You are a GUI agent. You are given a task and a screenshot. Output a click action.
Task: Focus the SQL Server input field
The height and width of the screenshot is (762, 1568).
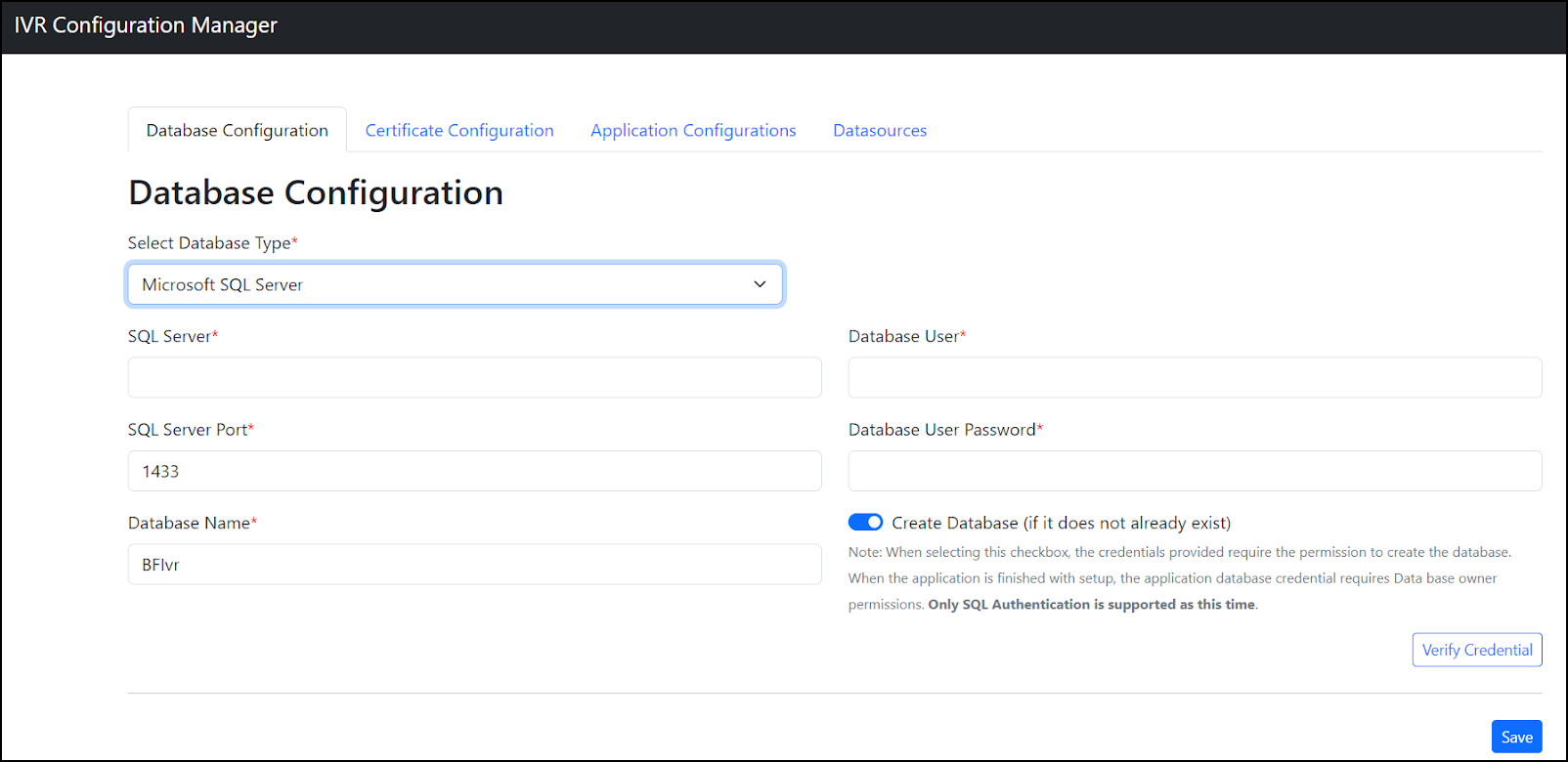click(474, 378)
